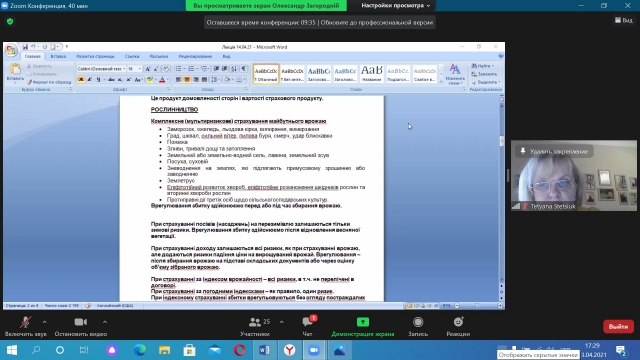Image resolution: width=640 pixels, height=360 pixels.
Task: Click the Windows Start button
Action: [12, 350]
